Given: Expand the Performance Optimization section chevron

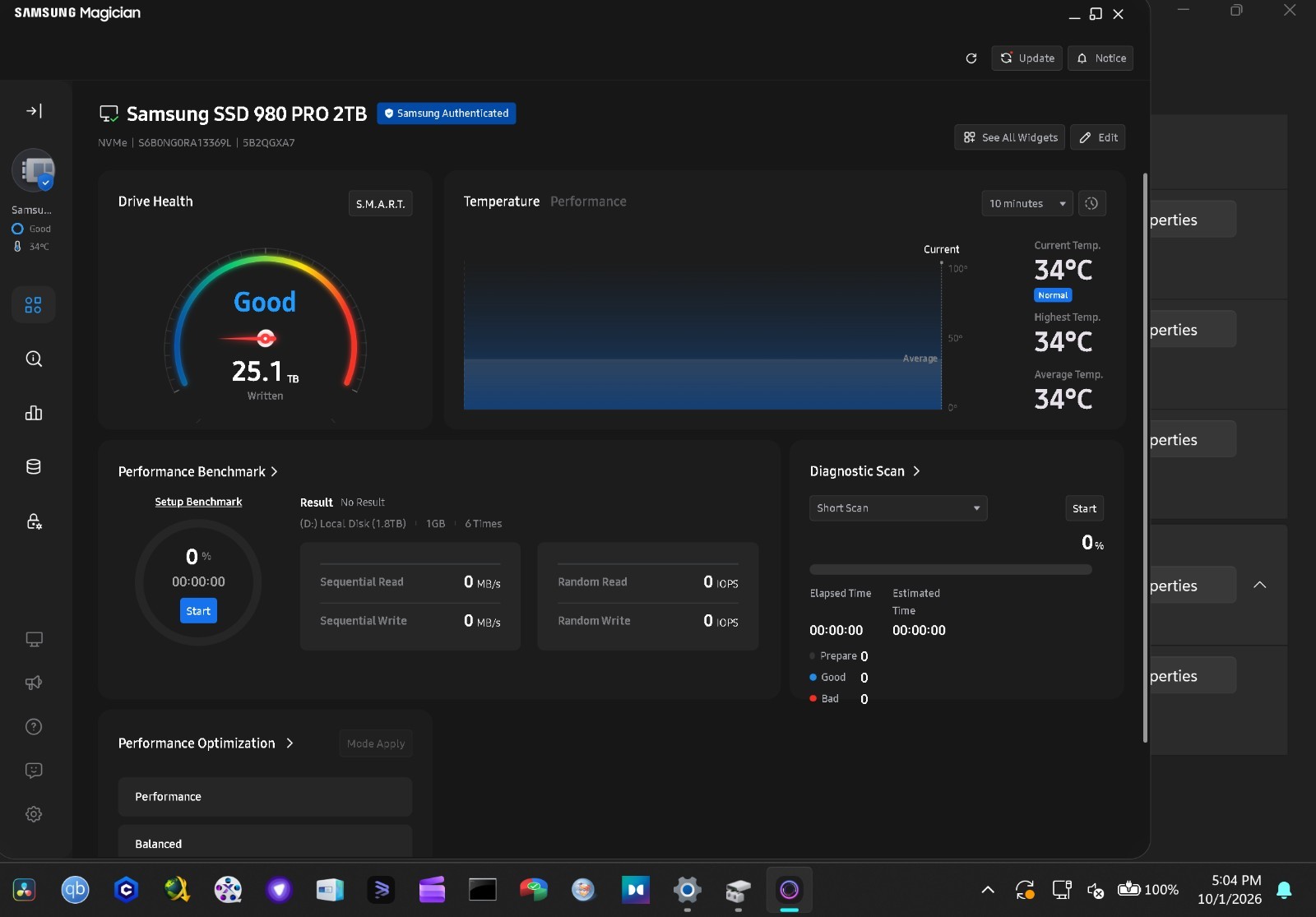Looking at the screenshot, I should click(x=290, y=743).
